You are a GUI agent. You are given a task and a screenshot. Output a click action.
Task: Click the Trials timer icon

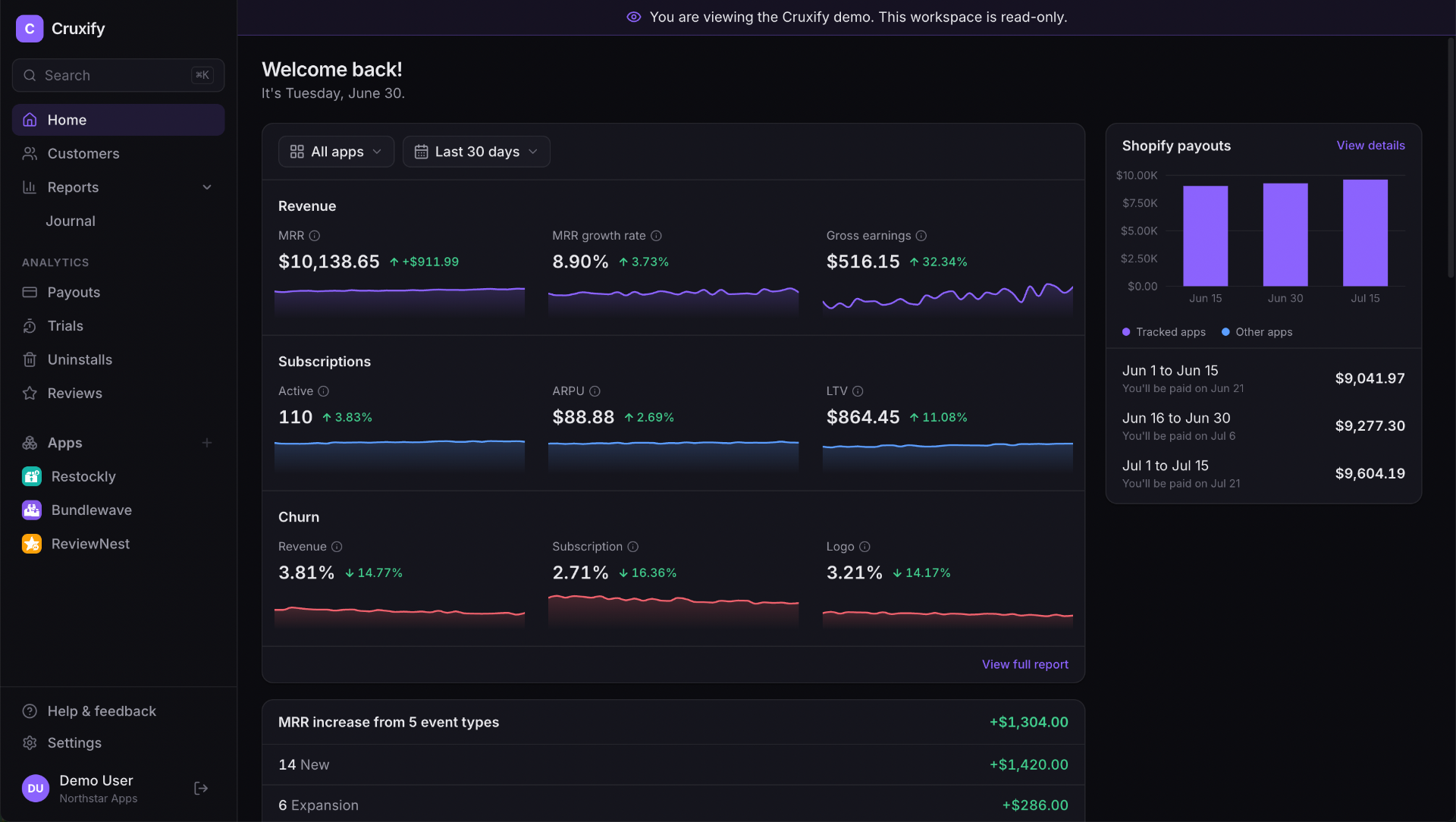click(x=30, y=326)
